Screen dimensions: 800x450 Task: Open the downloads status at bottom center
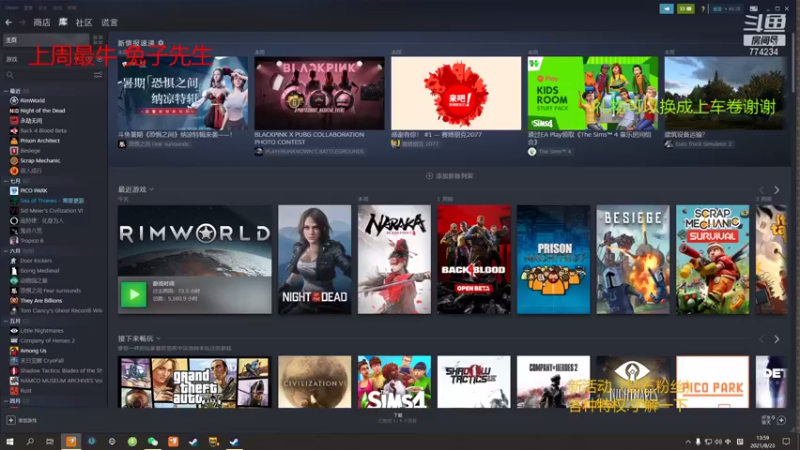[398, 418]
